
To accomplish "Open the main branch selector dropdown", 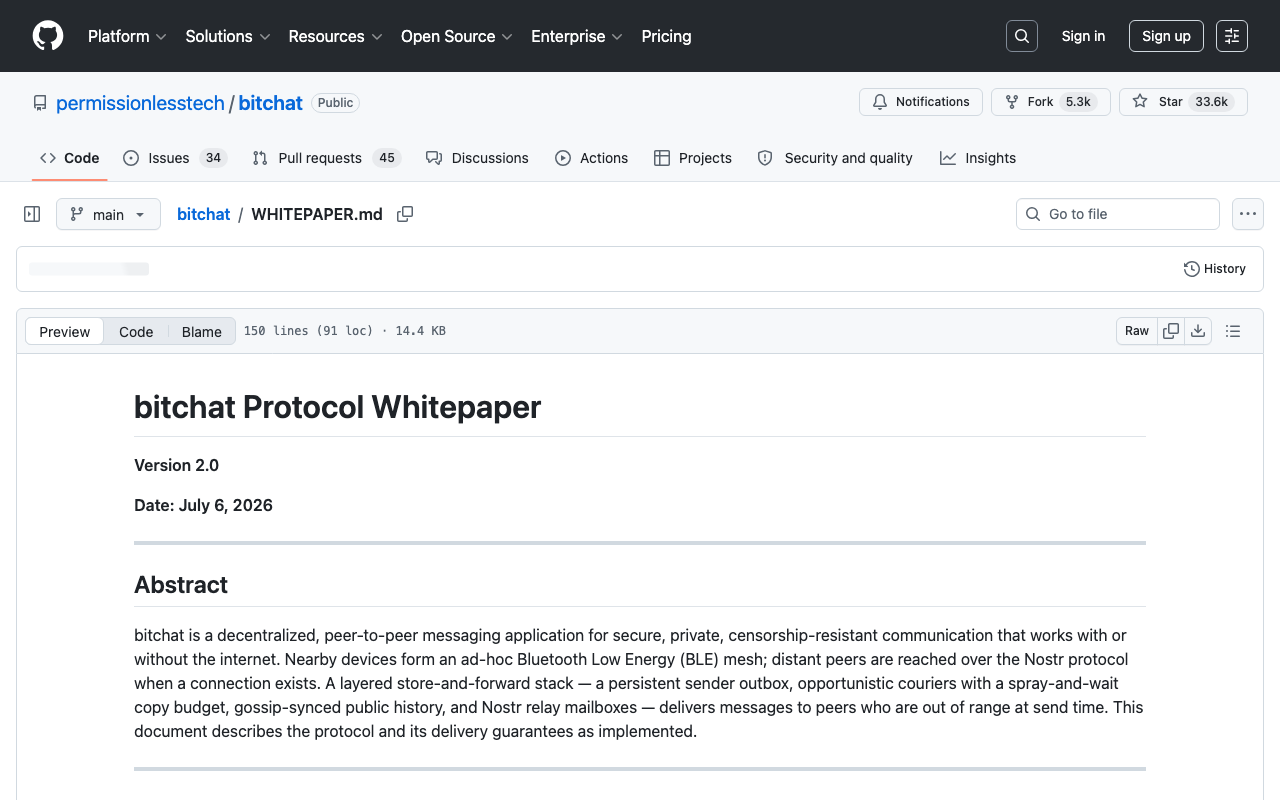I will (108, 214).
